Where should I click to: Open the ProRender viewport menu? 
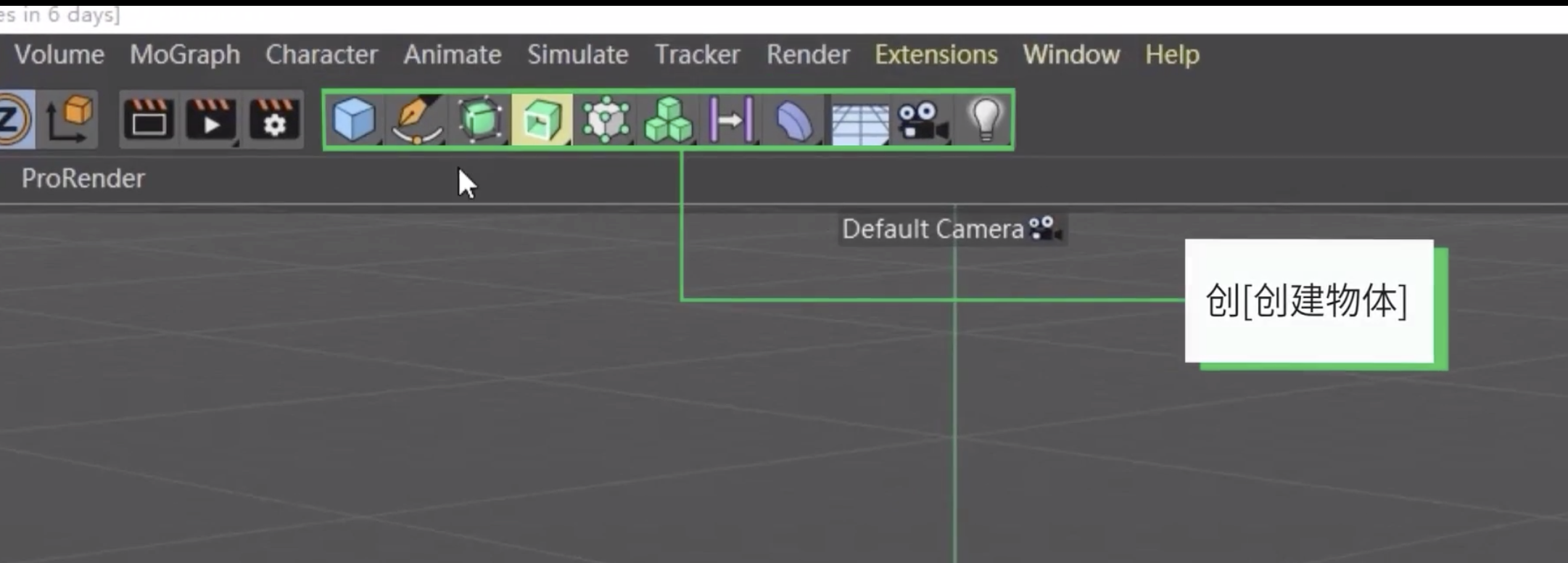[x=83, y=178]
